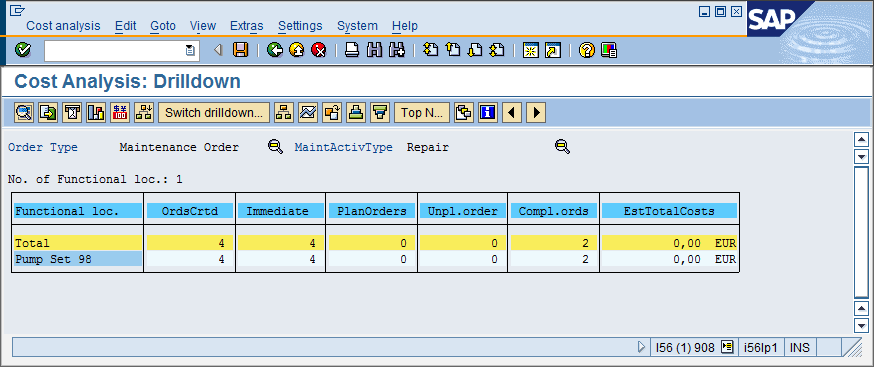The height and width of the screenshot is (367, 874).
Task: Click the left black triangle previous-column button
Action: pos(512,113)
